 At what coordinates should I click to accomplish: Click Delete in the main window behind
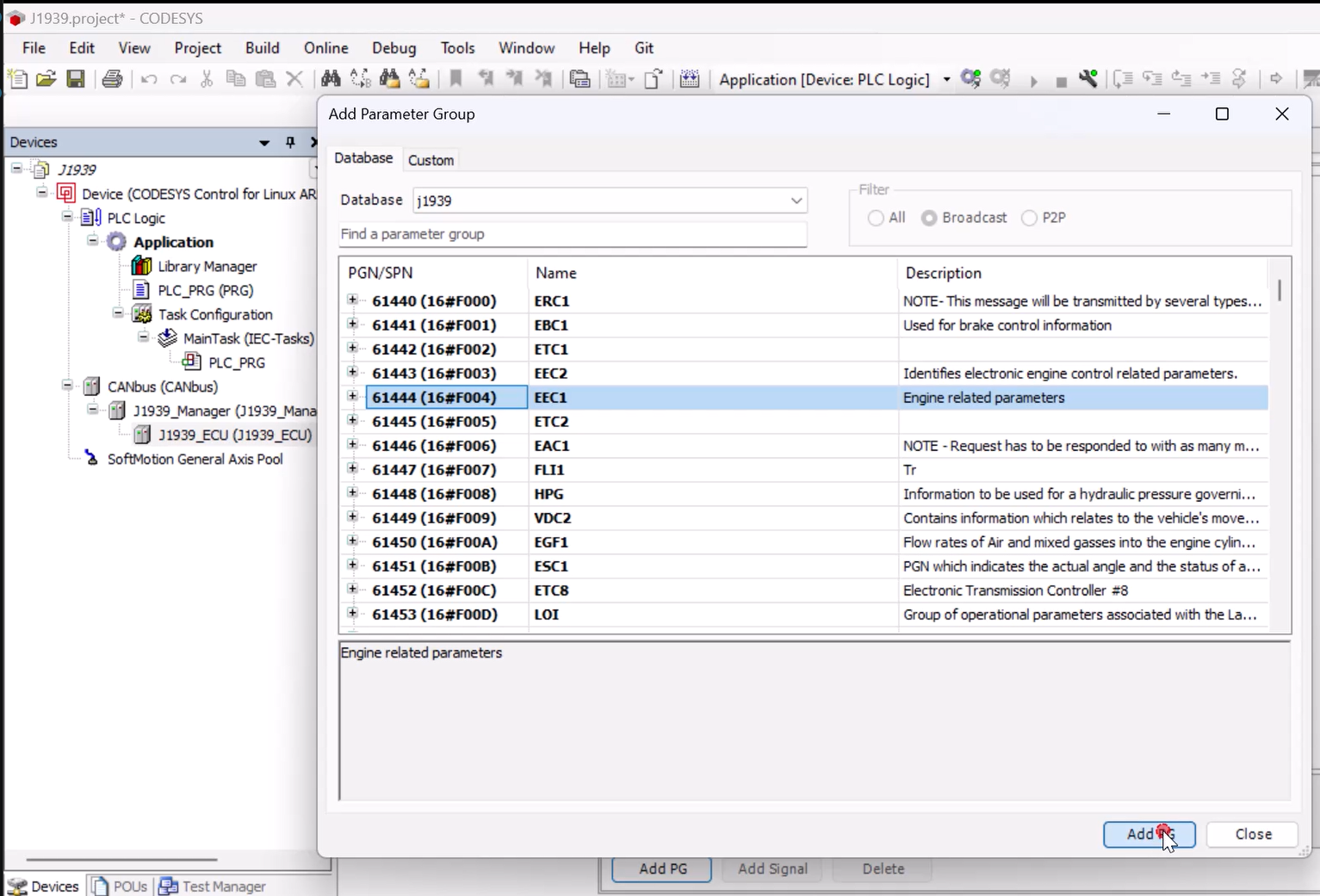click(883, 869)
